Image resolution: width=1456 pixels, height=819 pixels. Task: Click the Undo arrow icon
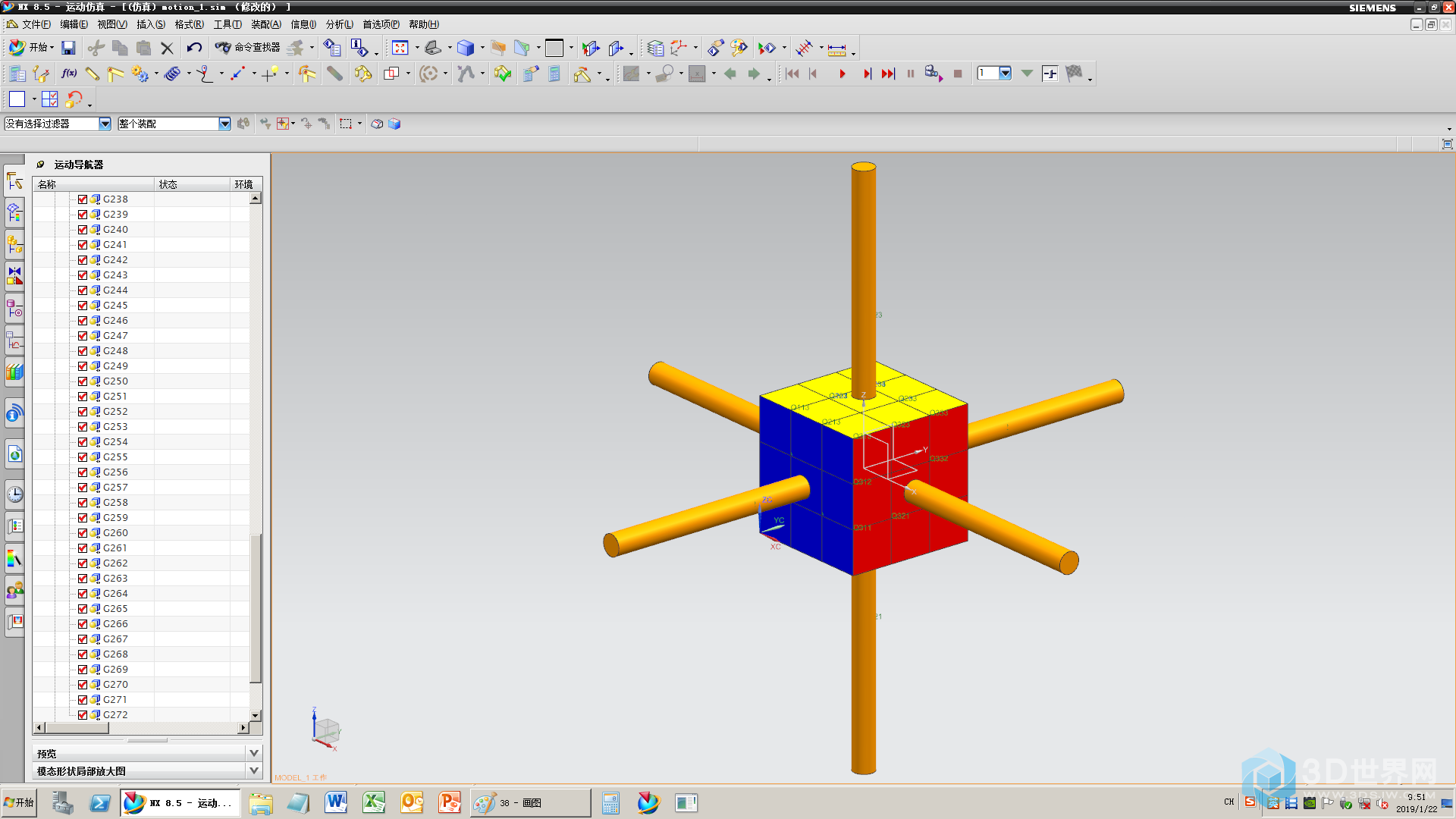tap(194, 48)
